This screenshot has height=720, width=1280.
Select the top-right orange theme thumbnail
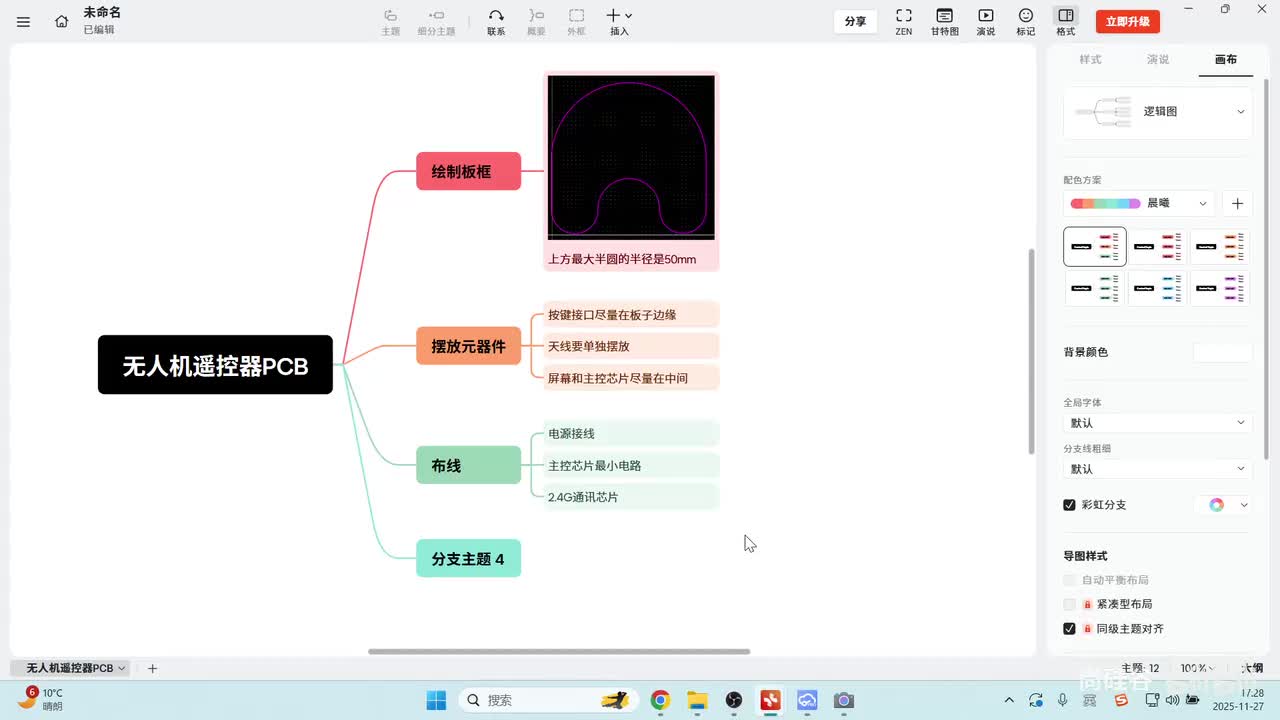click(x=1219, y=246)
